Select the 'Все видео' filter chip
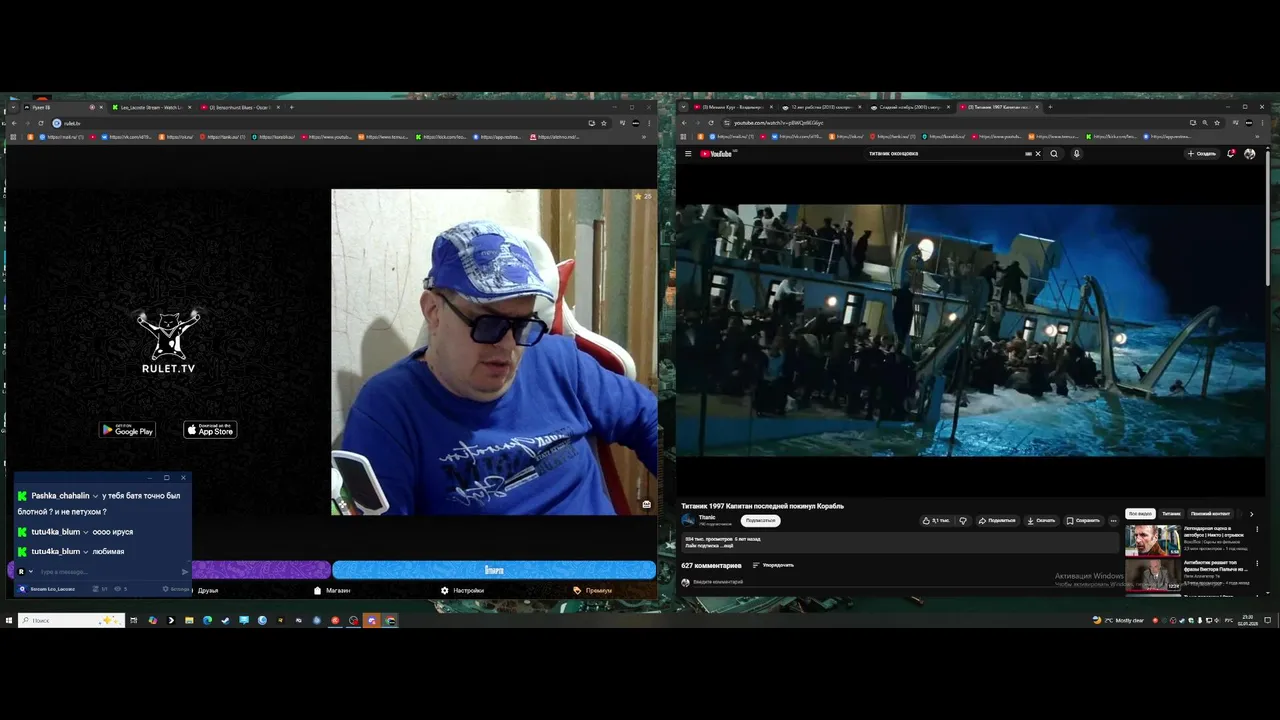This screenshot has width=1280, height=720. 1140,514
